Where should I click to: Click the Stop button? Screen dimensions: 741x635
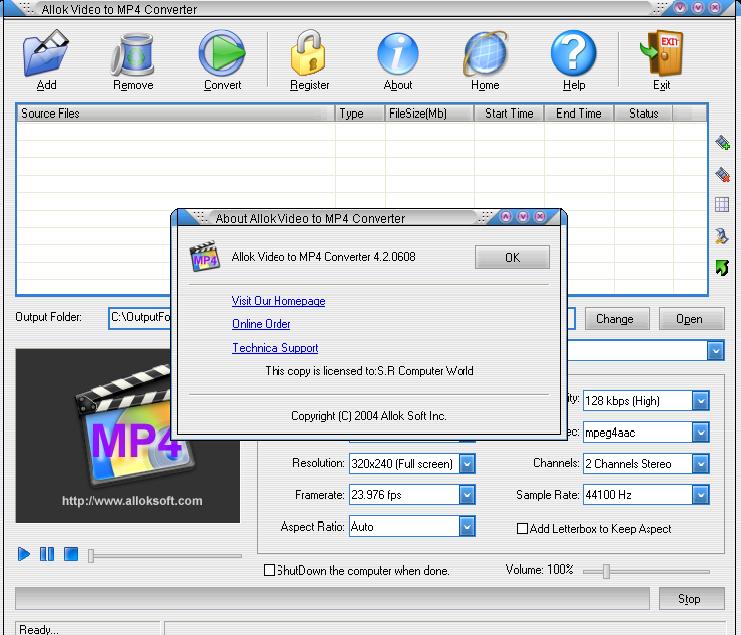point(691,599)
